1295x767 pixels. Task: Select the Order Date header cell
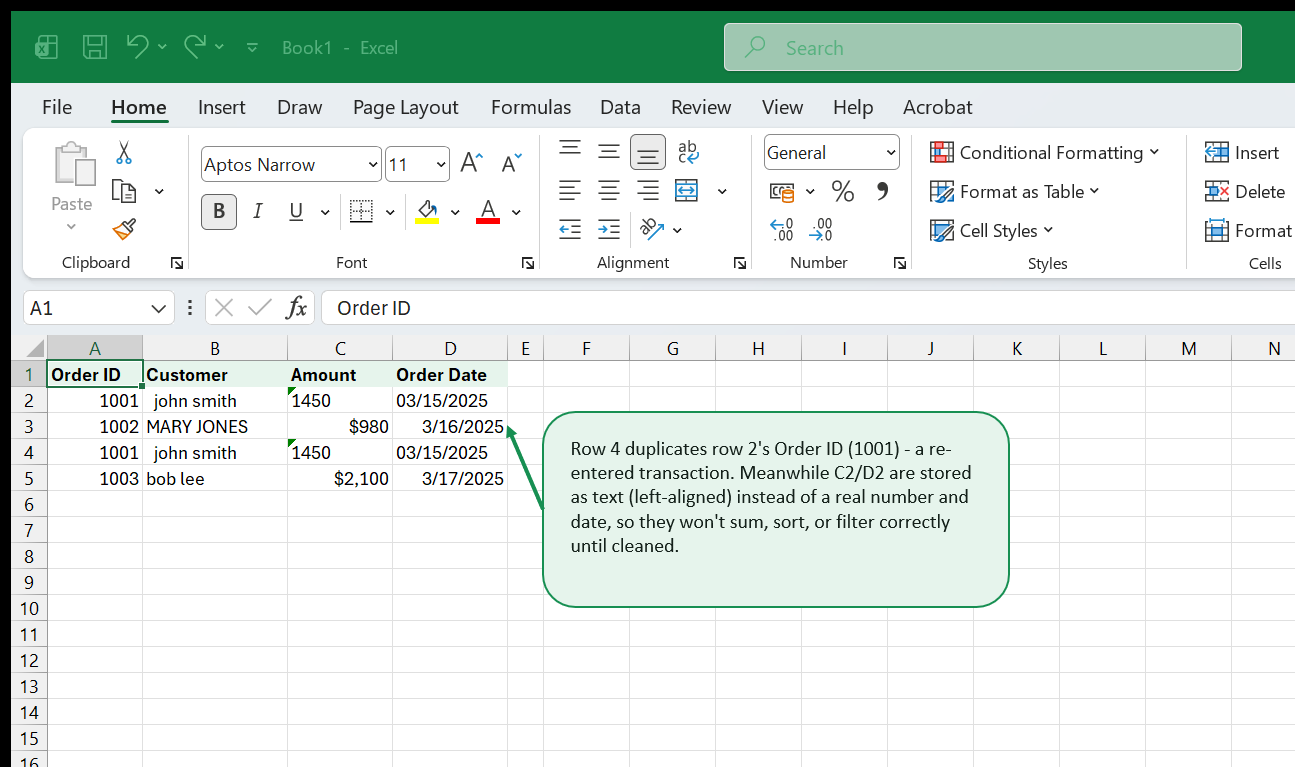click(450, 375)
